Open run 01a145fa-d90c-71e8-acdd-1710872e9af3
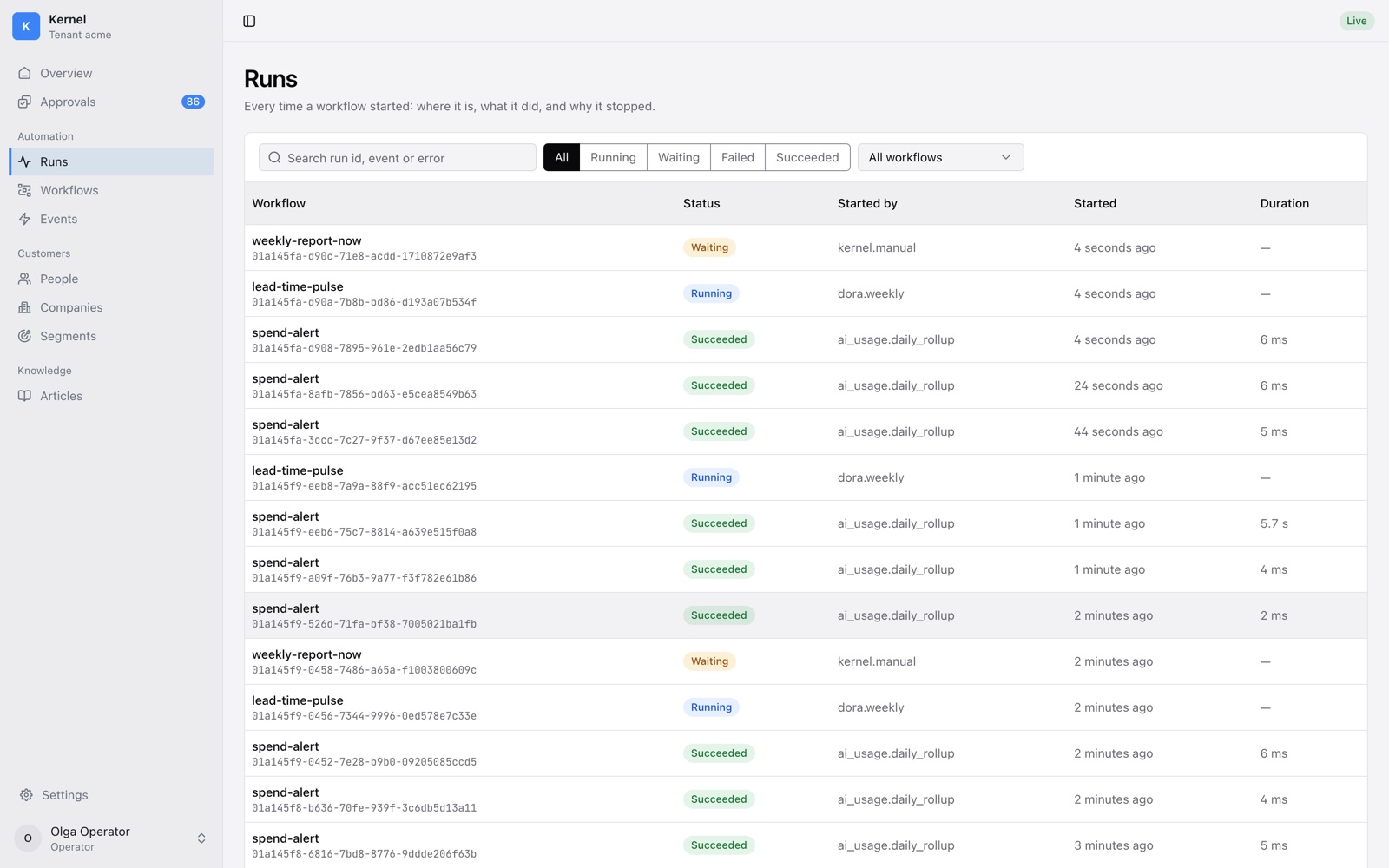Image resolution: width=1389 pixels, height=868 pixels. tap(806, 247)
